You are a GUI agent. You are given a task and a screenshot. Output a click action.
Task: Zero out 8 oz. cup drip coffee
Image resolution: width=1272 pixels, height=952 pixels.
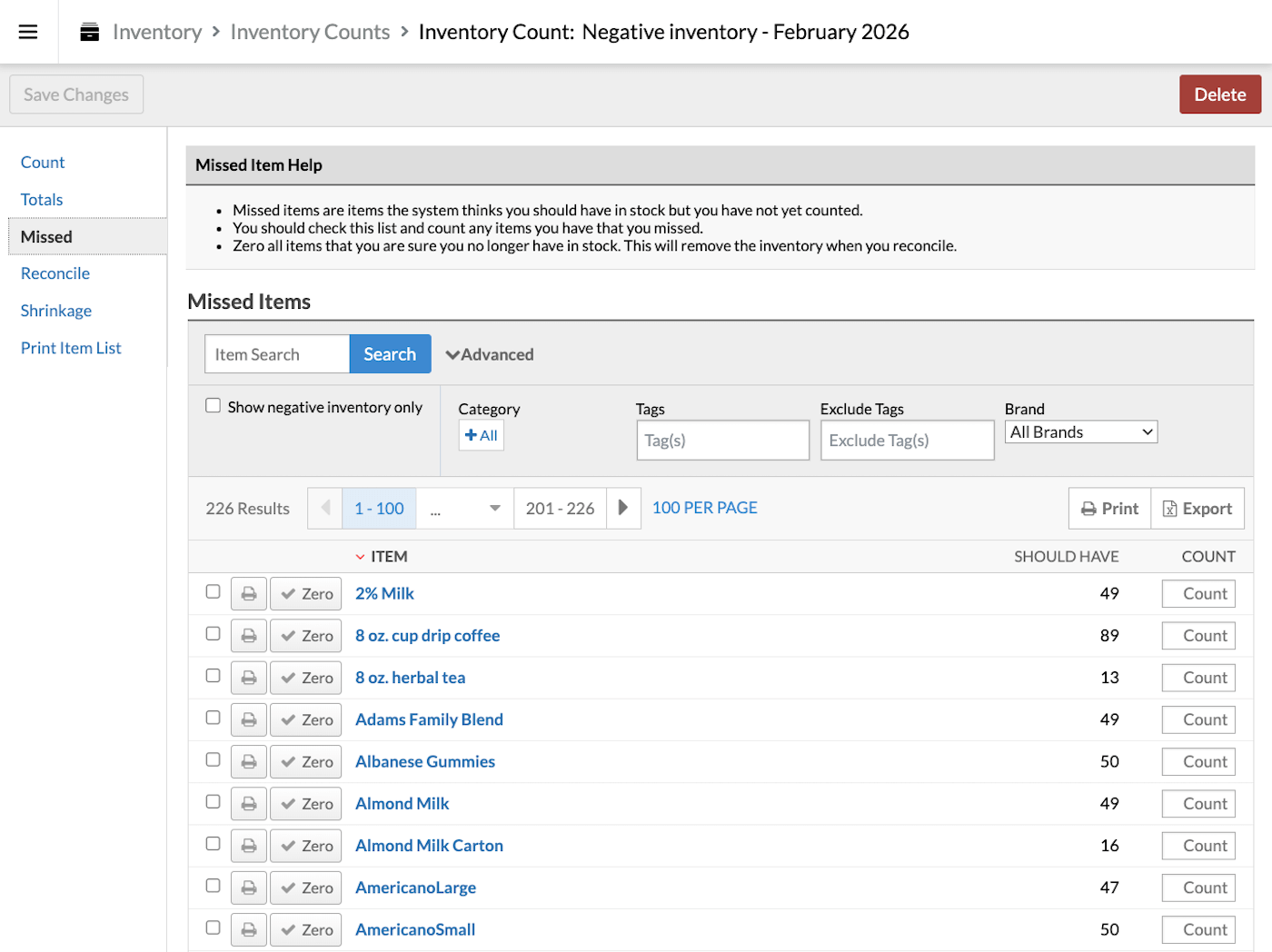[x=306, y=636]
